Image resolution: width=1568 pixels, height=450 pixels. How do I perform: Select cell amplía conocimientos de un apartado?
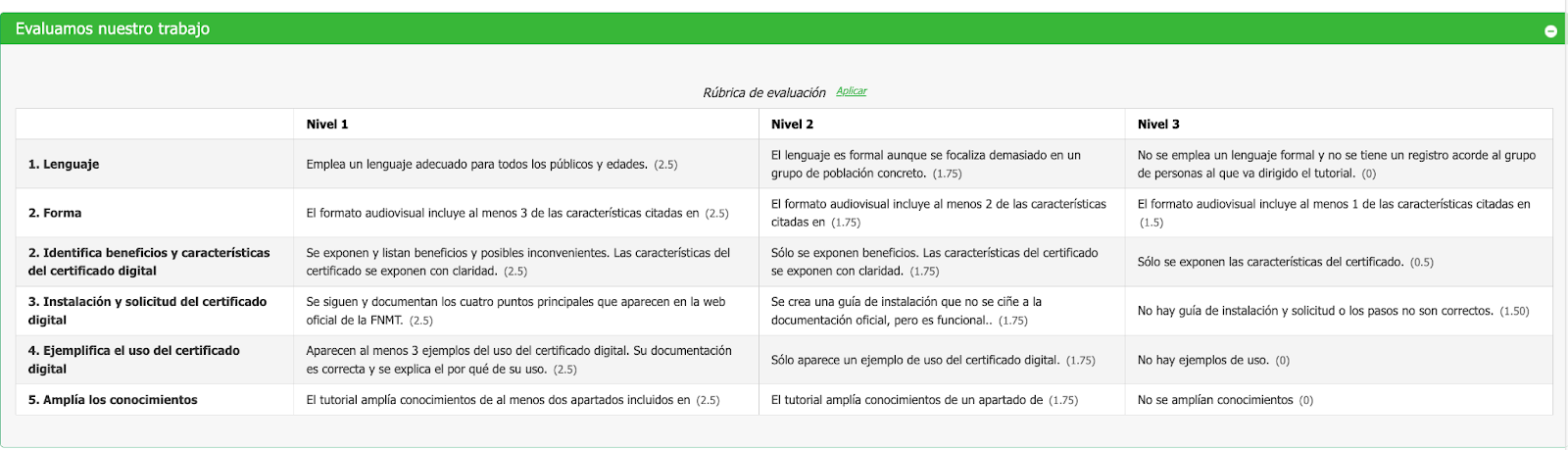pos(942,400)
